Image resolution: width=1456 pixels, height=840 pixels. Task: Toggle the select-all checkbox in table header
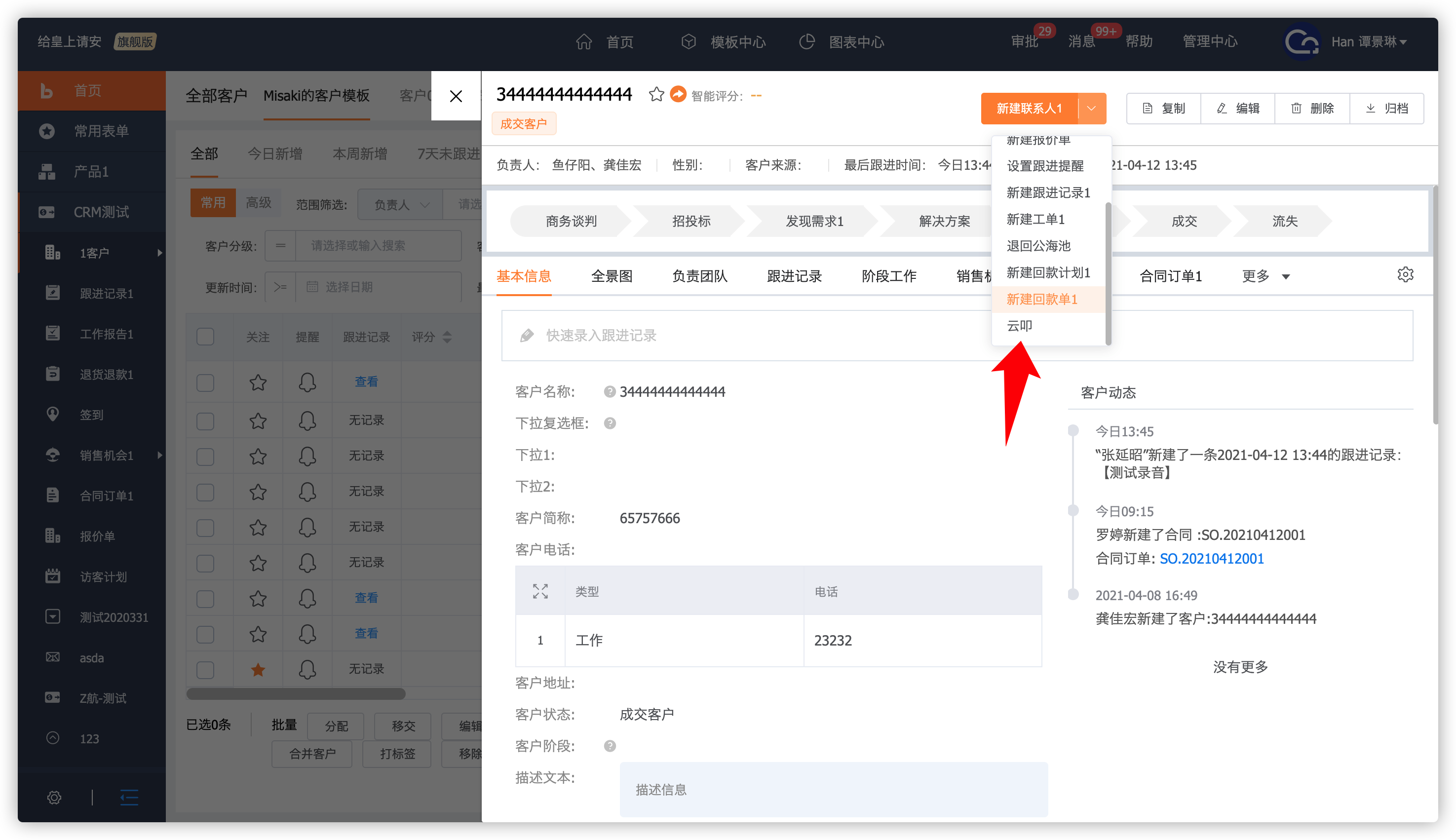(x=205, y=337)
